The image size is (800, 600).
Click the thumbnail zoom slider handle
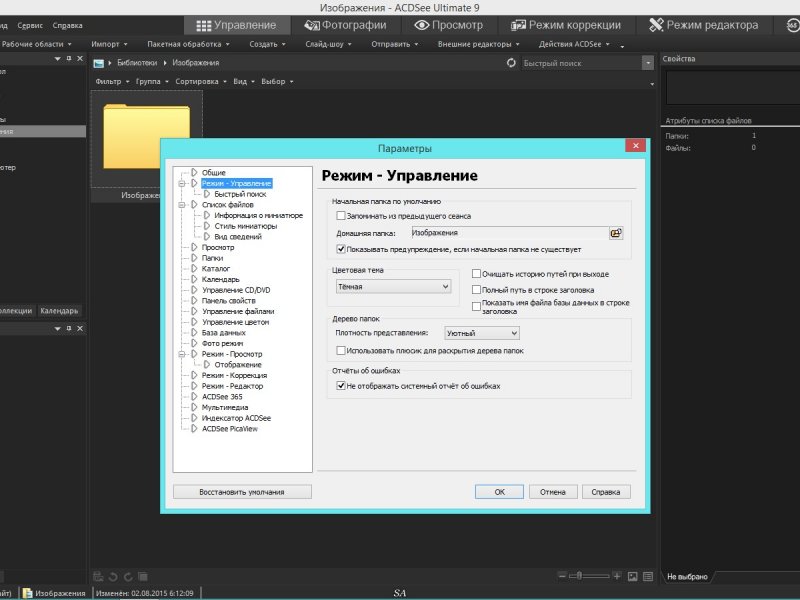click(x=579, y=576)
